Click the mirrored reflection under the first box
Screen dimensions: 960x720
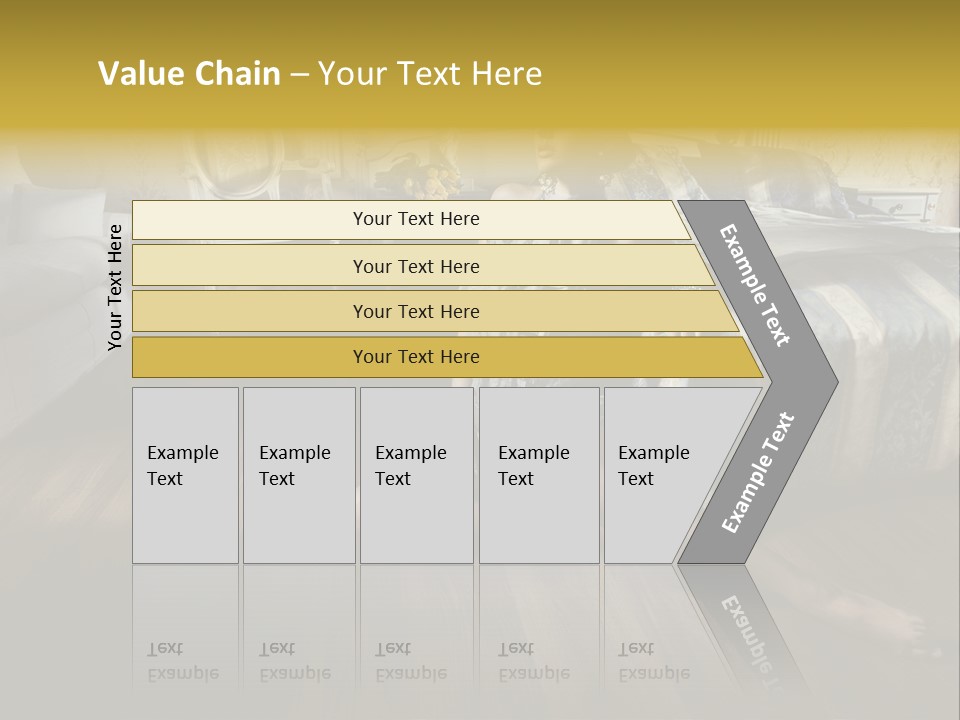click(183, 662)
